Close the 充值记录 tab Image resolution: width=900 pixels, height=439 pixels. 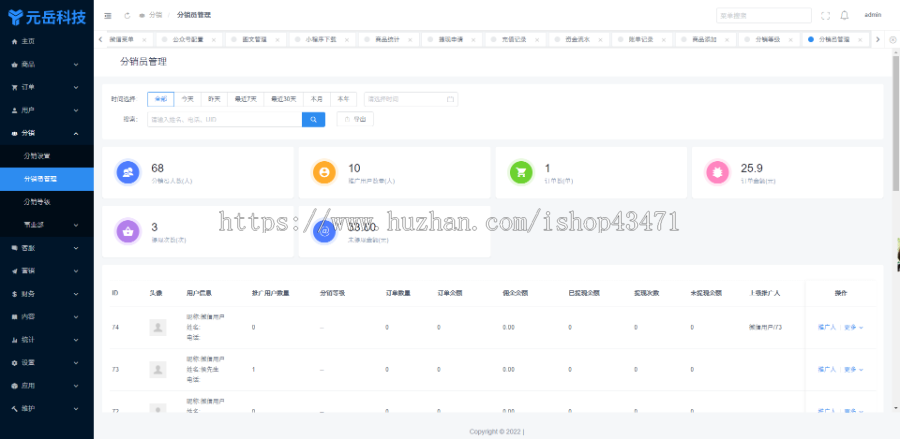pos(536,40)
